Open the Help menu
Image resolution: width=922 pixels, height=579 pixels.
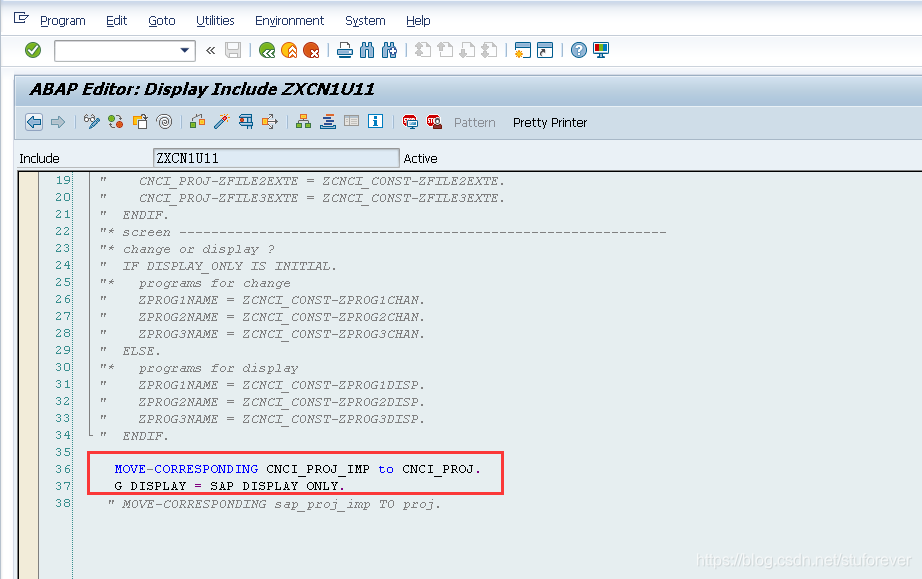(418, 21)
